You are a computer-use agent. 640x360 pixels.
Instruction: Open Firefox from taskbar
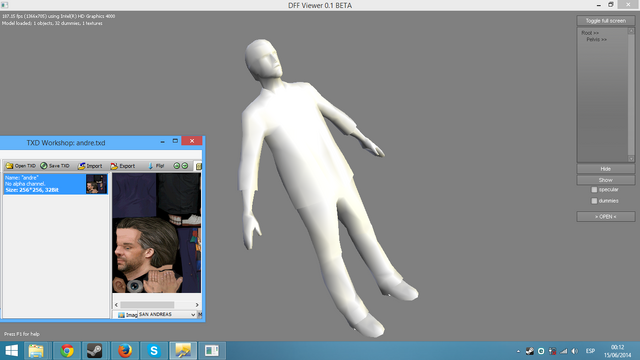point(125,351)
